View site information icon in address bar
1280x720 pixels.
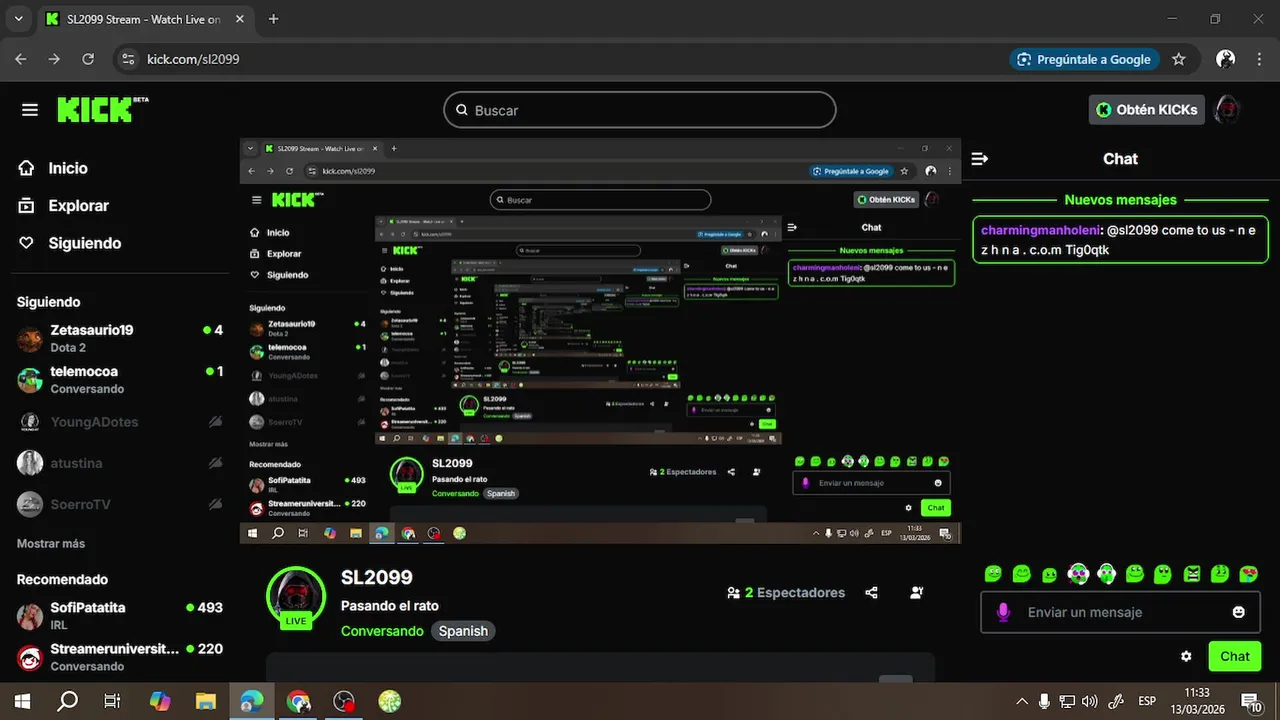click(x=127, y=59)
